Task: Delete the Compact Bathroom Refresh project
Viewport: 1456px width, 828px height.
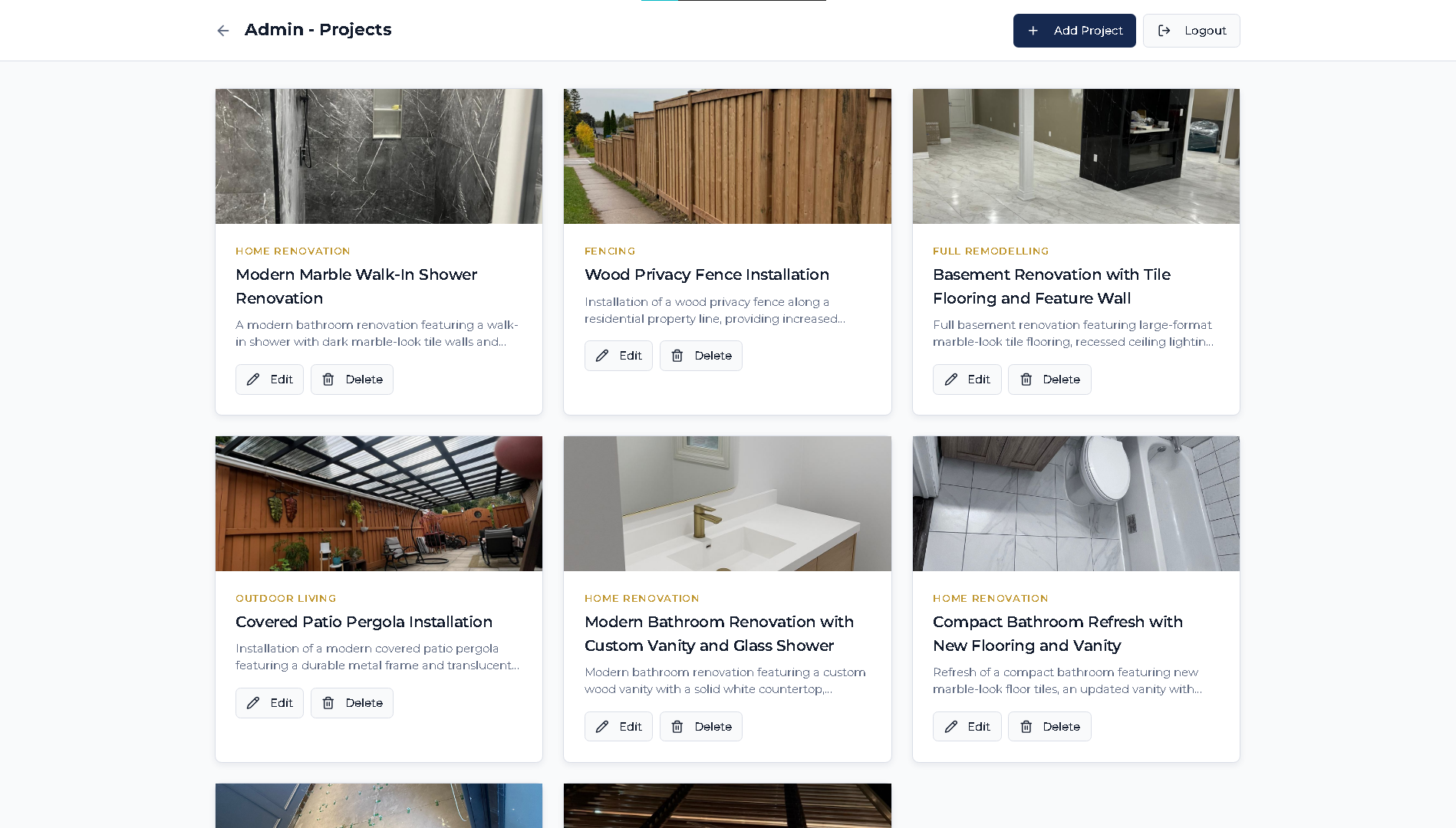Action: point(1049,727)
